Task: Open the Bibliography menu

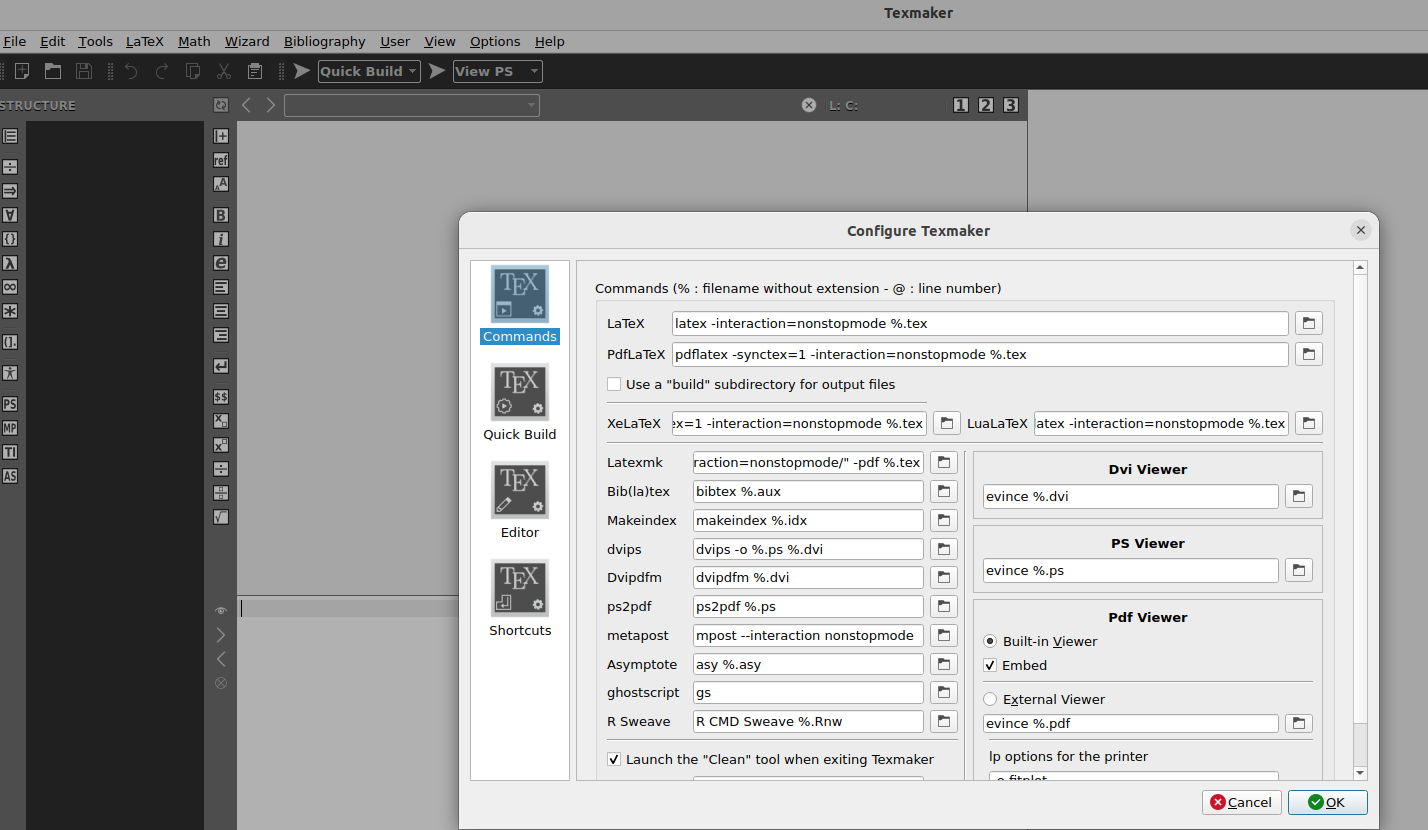Action: coord(325,41)
